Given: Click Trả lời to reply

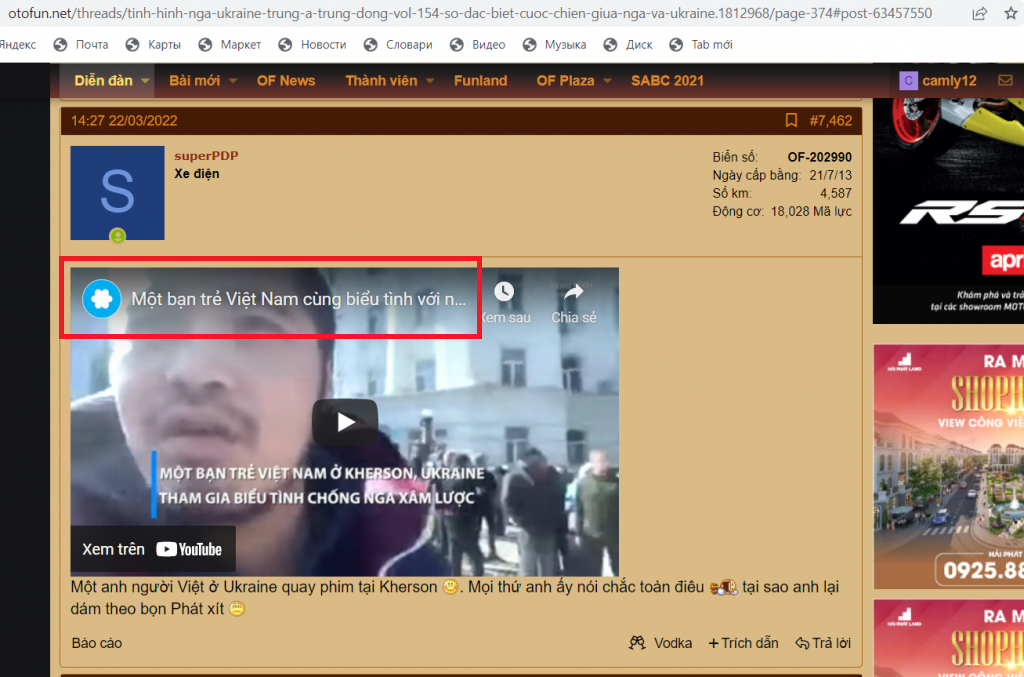Looking at the screenshot, I should [x=823, y=643].
